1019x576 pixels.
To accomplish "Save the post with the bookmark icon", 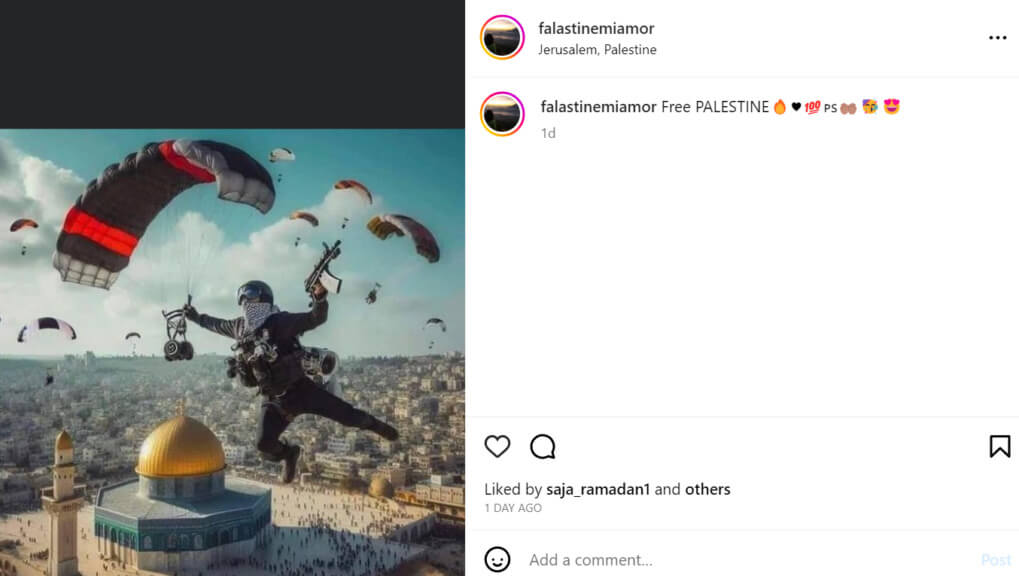I will pos(1000,446).
